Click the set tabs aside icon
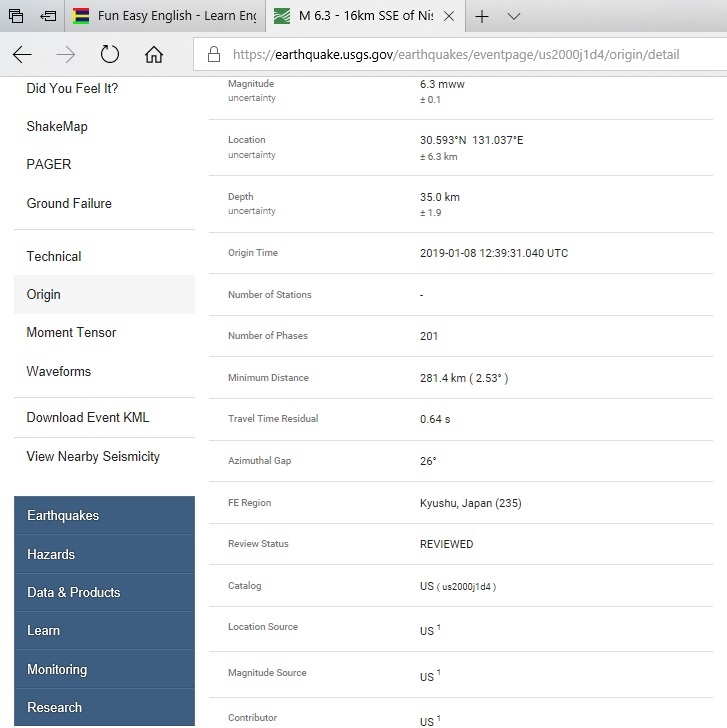The width and height of the screenshot is (727, 728). [47, 17]
